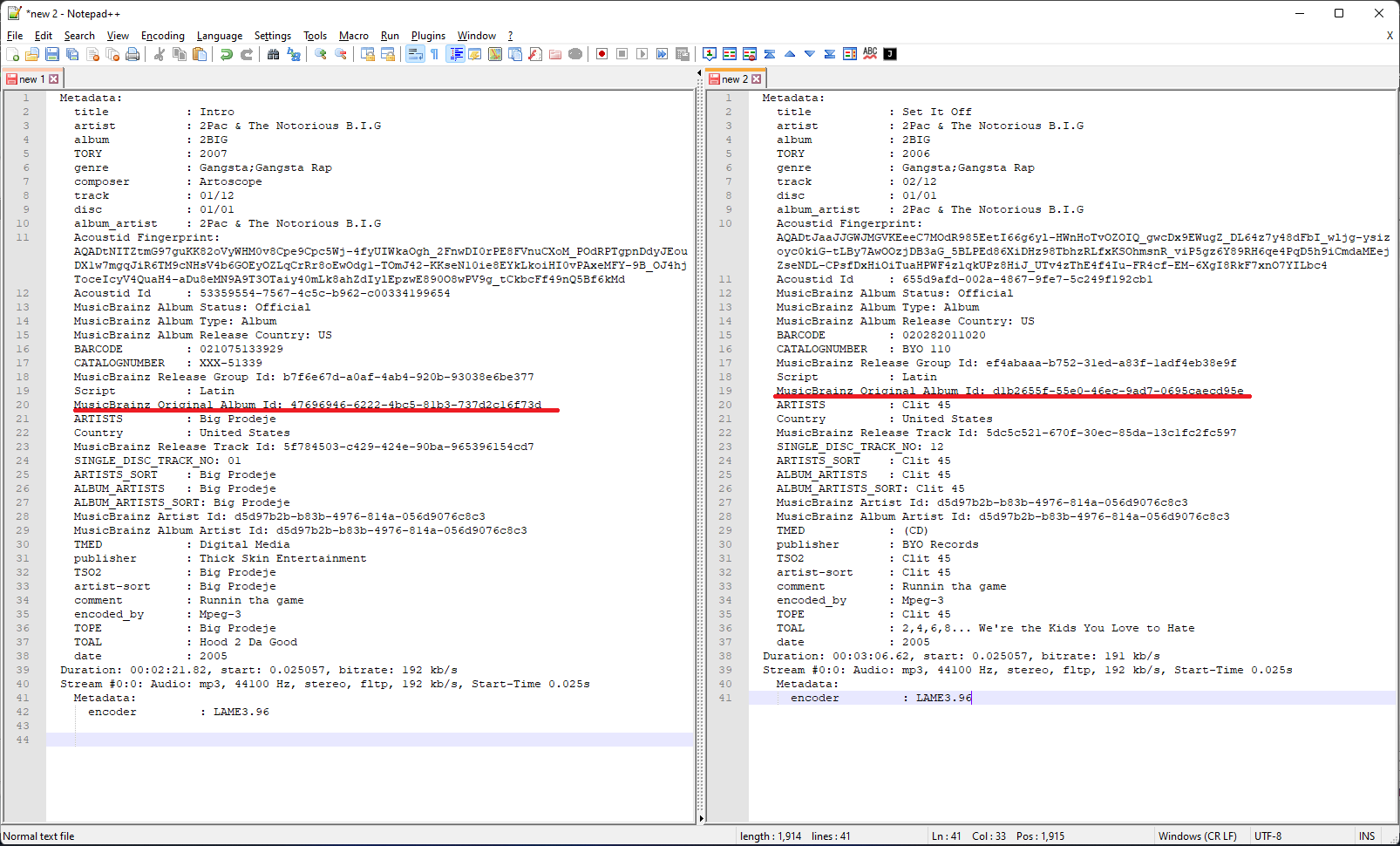Click the Print icon in toolbar
The image size is (1400, 846).
133,54
